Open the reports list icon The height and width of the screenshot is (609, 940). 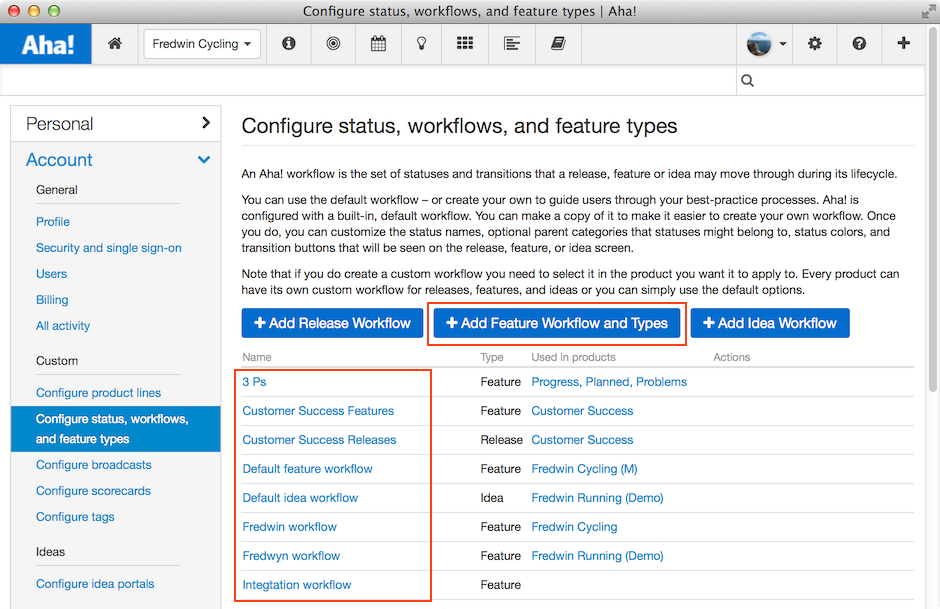[511, 44]
